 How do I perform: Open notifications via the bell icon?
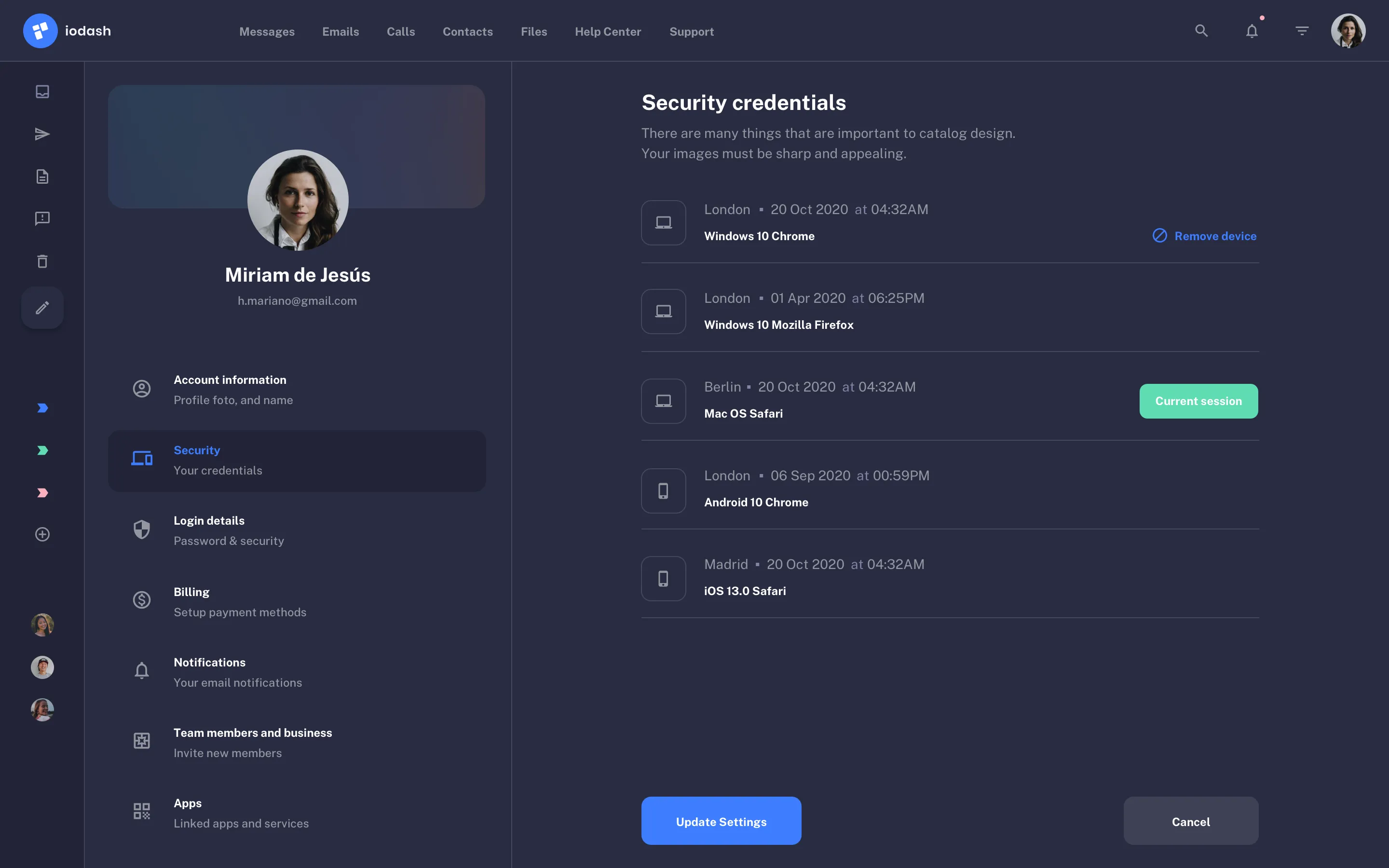coord(1252,31)
